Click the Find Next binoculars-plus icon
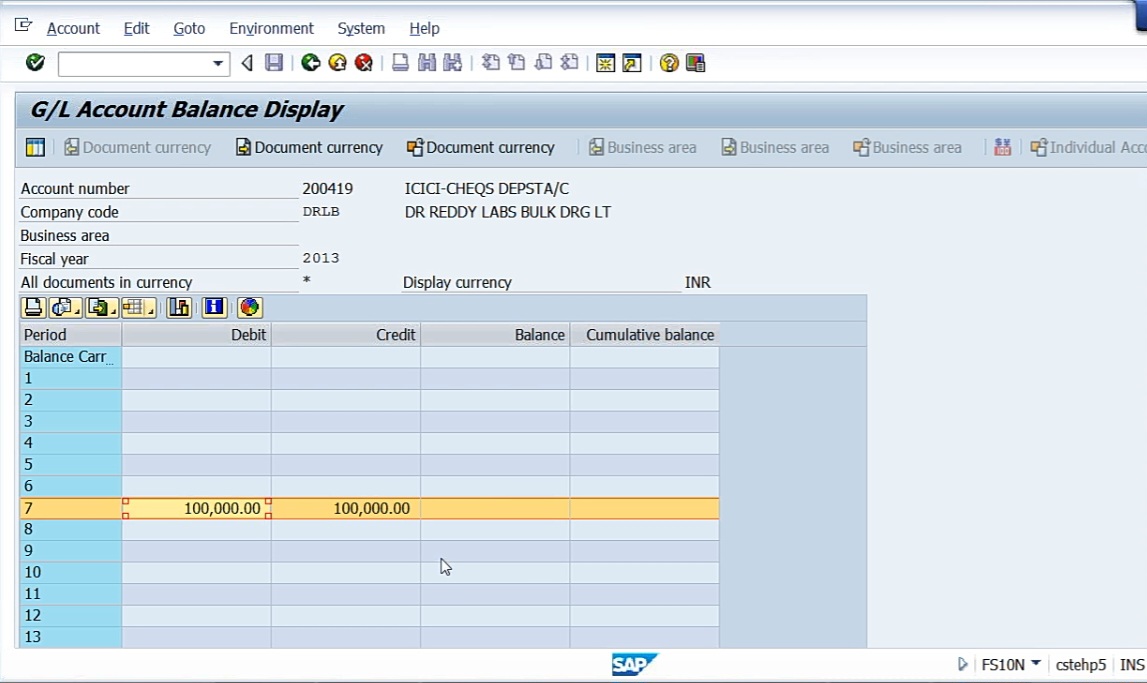This screenshot has width=1147, height=683. coord(453,63)
